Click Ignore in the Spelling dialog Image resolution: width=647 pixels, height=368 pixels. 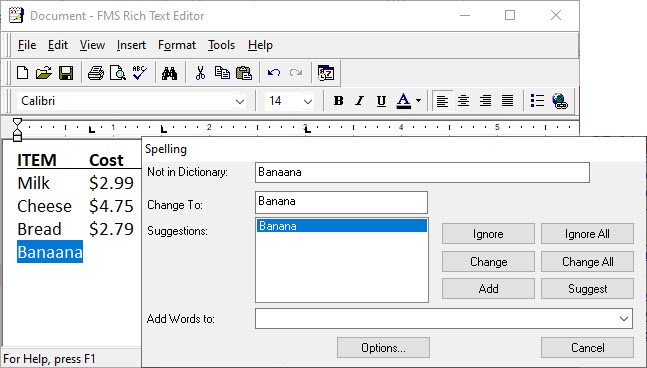point(488,234)
